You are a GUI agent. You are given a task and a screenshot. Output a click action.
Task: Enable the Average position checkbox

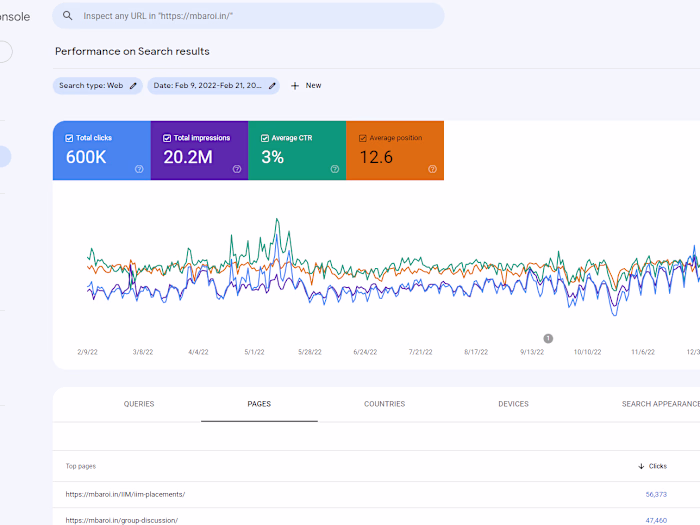pos(362,138)
